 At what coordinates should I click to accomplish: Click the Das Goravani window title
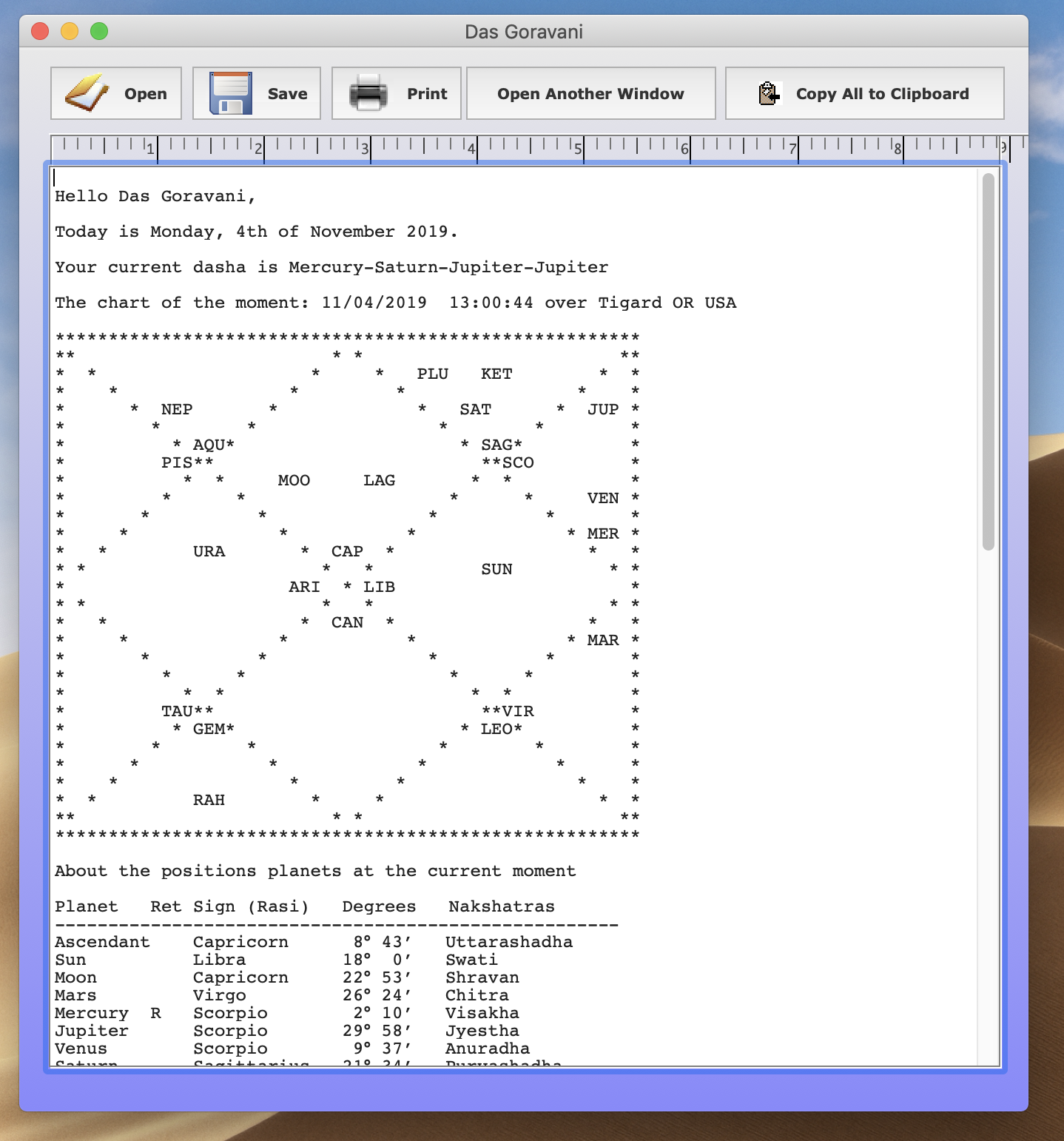[523, 32]
